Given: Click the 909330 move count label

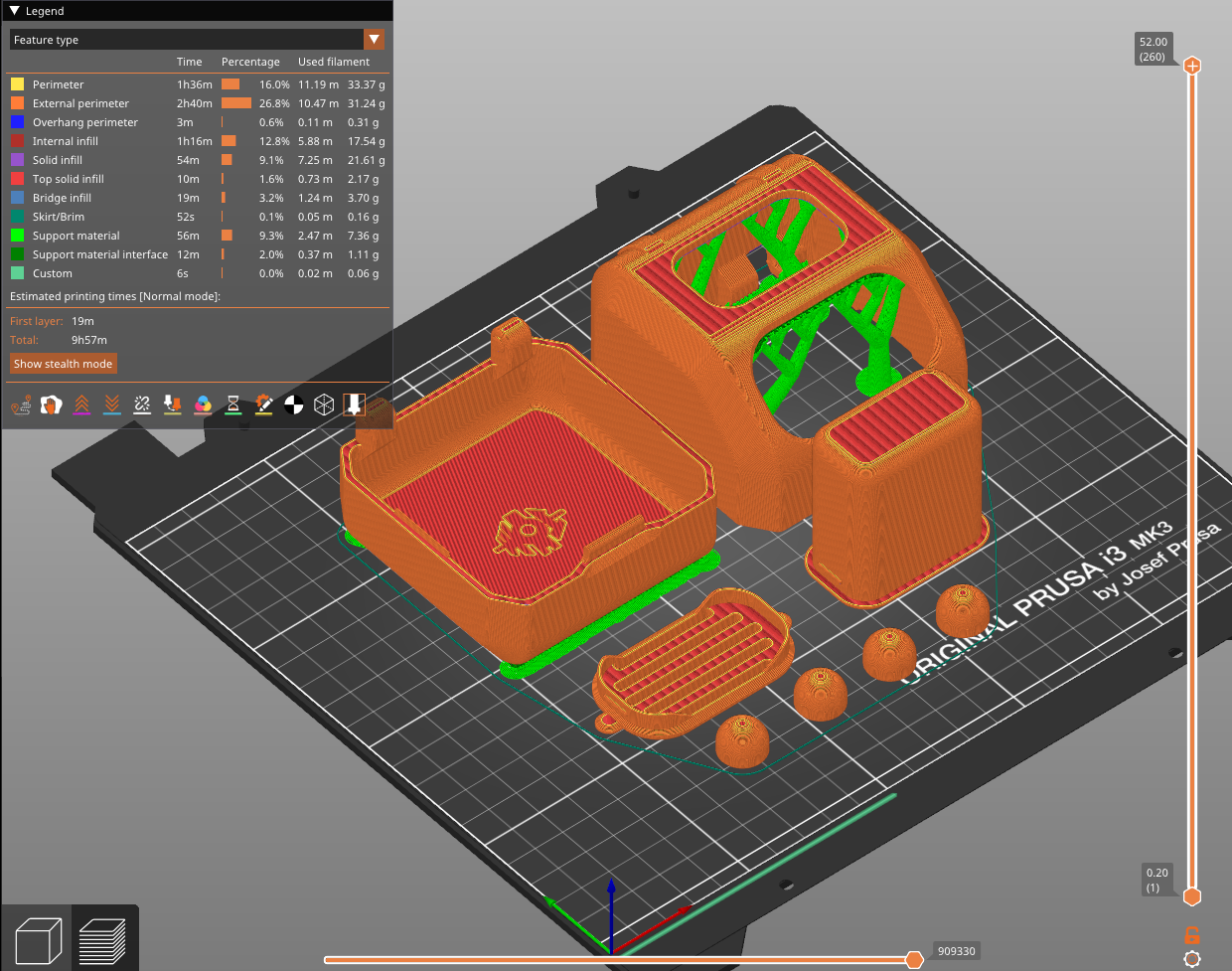Looking at the screenshot, I should [x=956, y=951].
